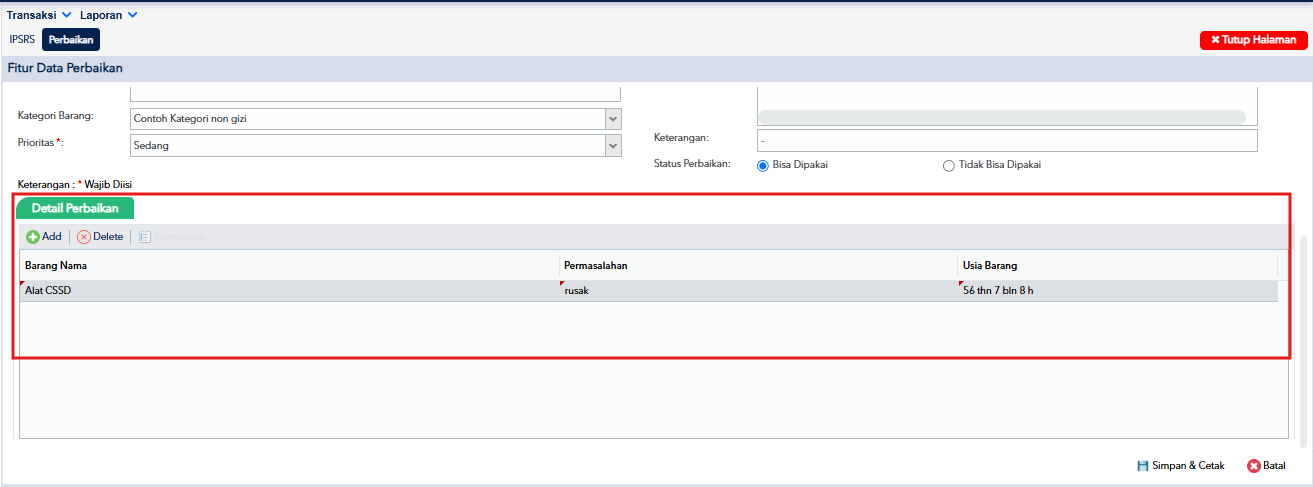Click the gray horizontal scrollbar above Keterangan
The width and height of the screenshot is (1313, 487).
pos(1001,117)
